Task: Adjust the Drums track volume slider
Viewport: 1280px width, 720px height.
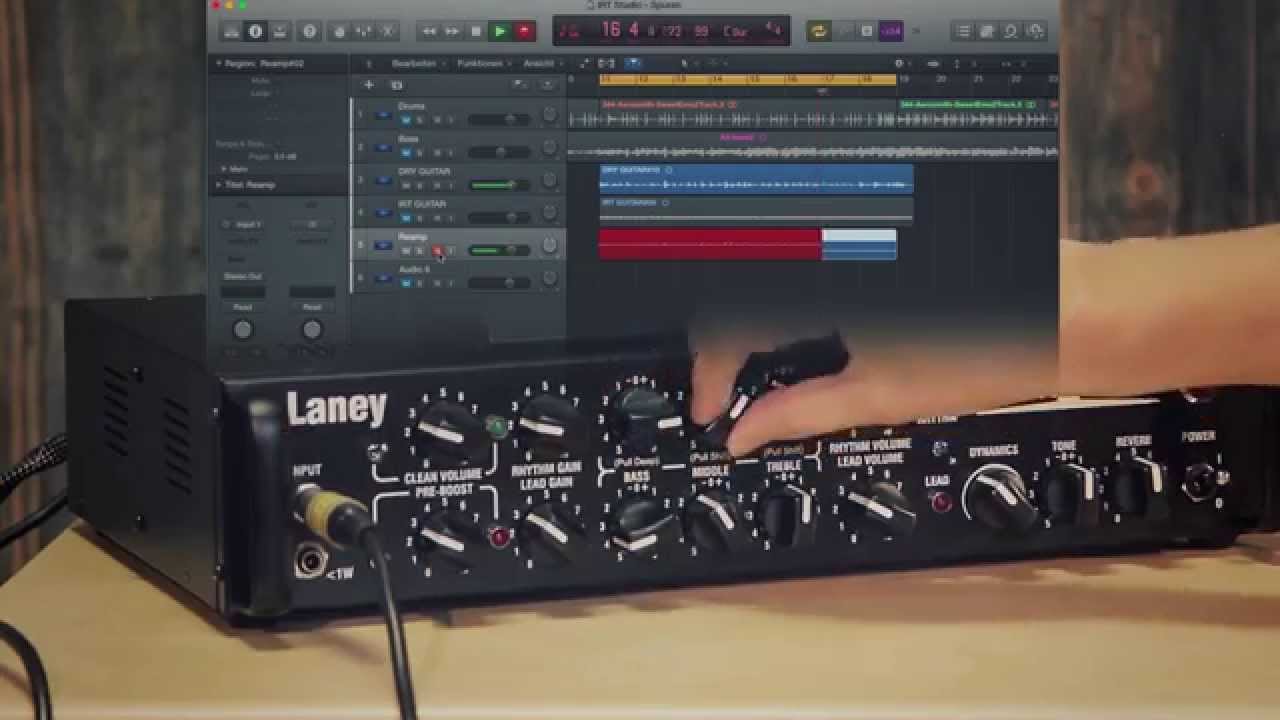Action: (499, 119)
